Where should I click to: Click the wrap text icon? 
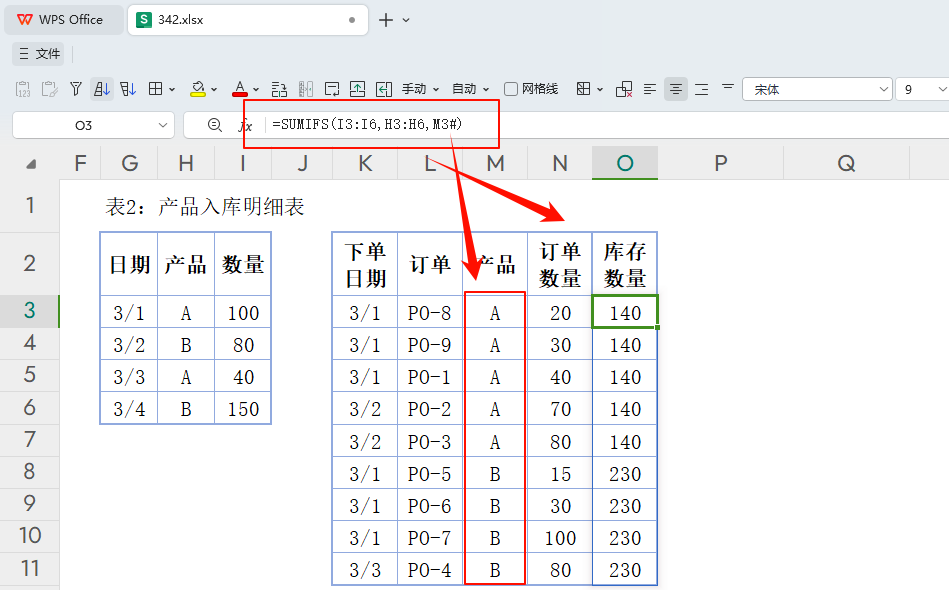click(x=332, y=90)
